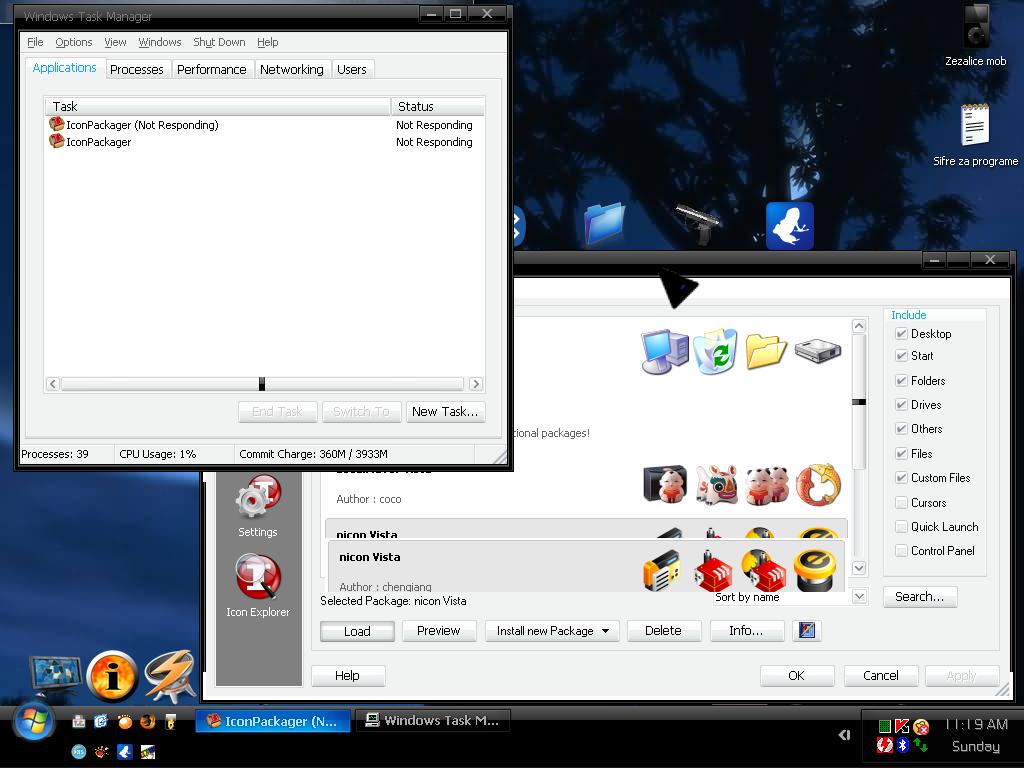
Task: Click New Task... in Task Manager
Action: [445, 411]
